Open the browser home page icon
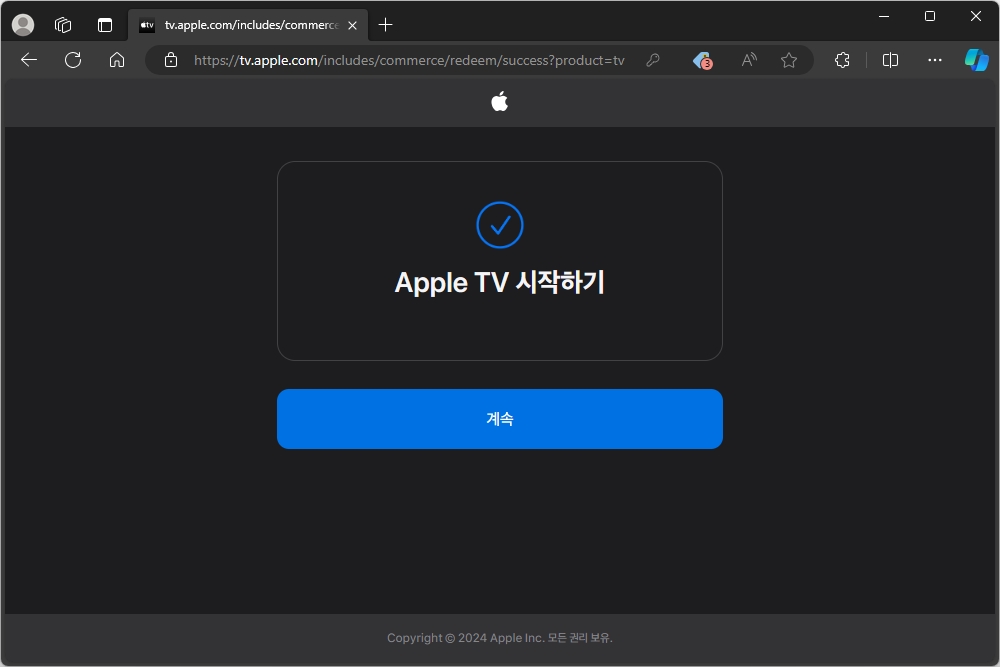 (117, 60)
